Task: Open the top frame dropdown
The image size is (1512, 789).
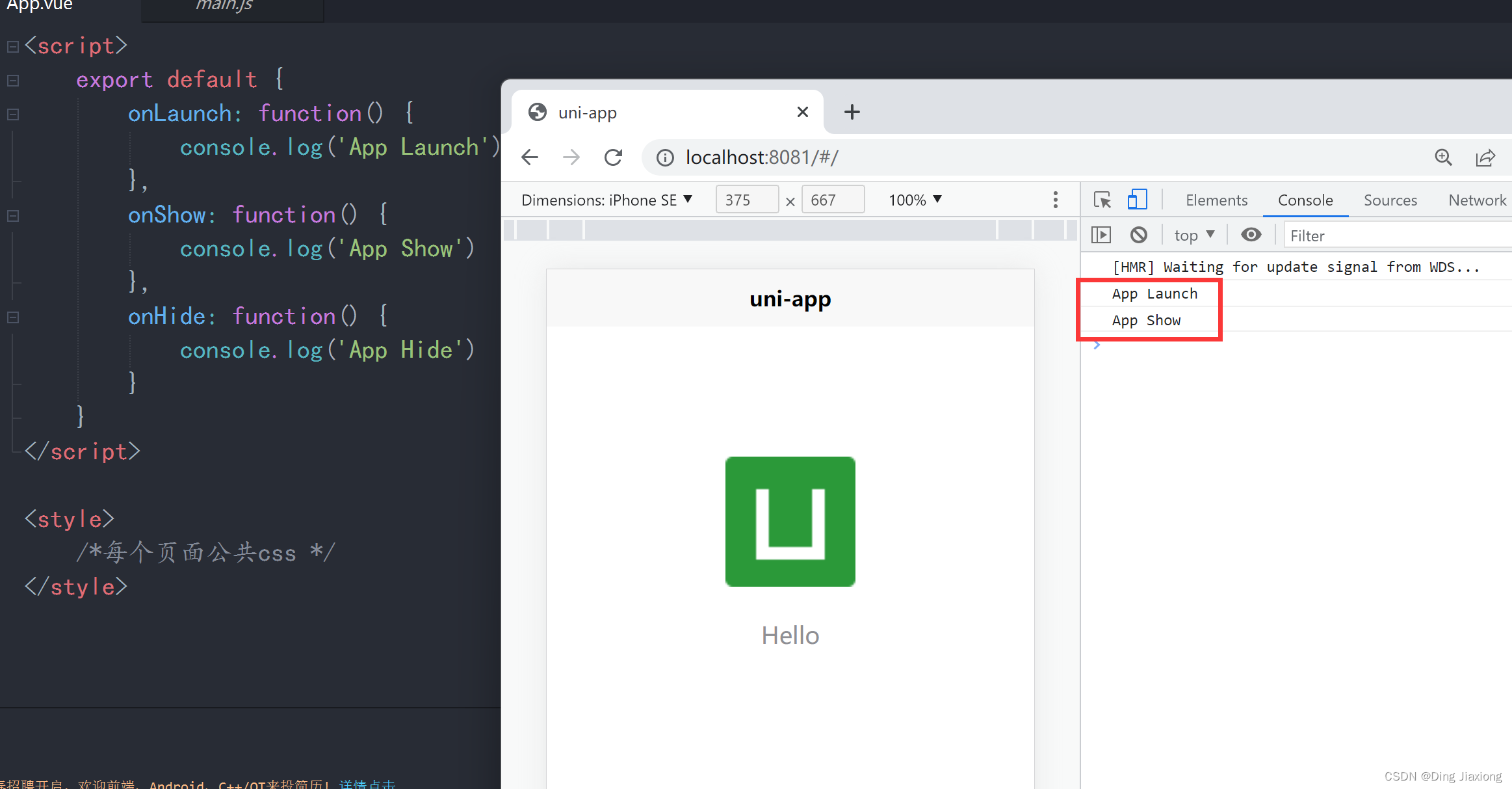Action: 1197,235
